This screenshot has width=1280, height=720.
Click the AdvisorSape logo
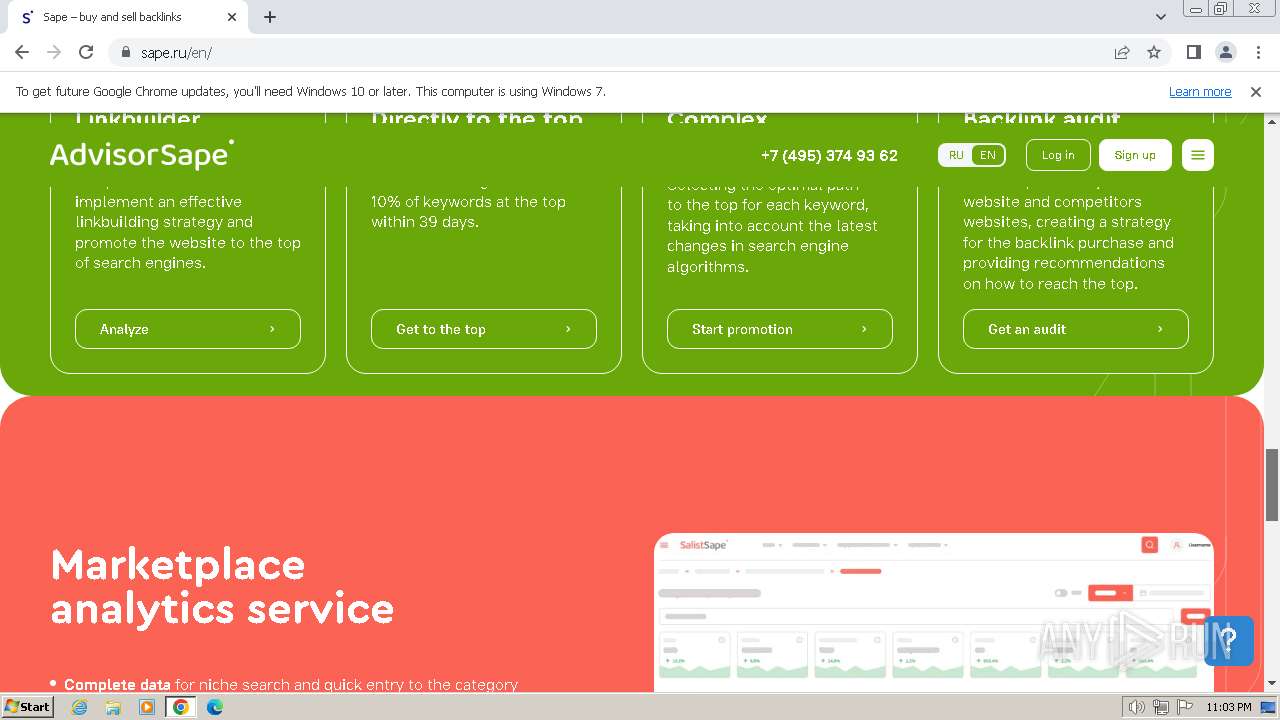pos(142,154)
